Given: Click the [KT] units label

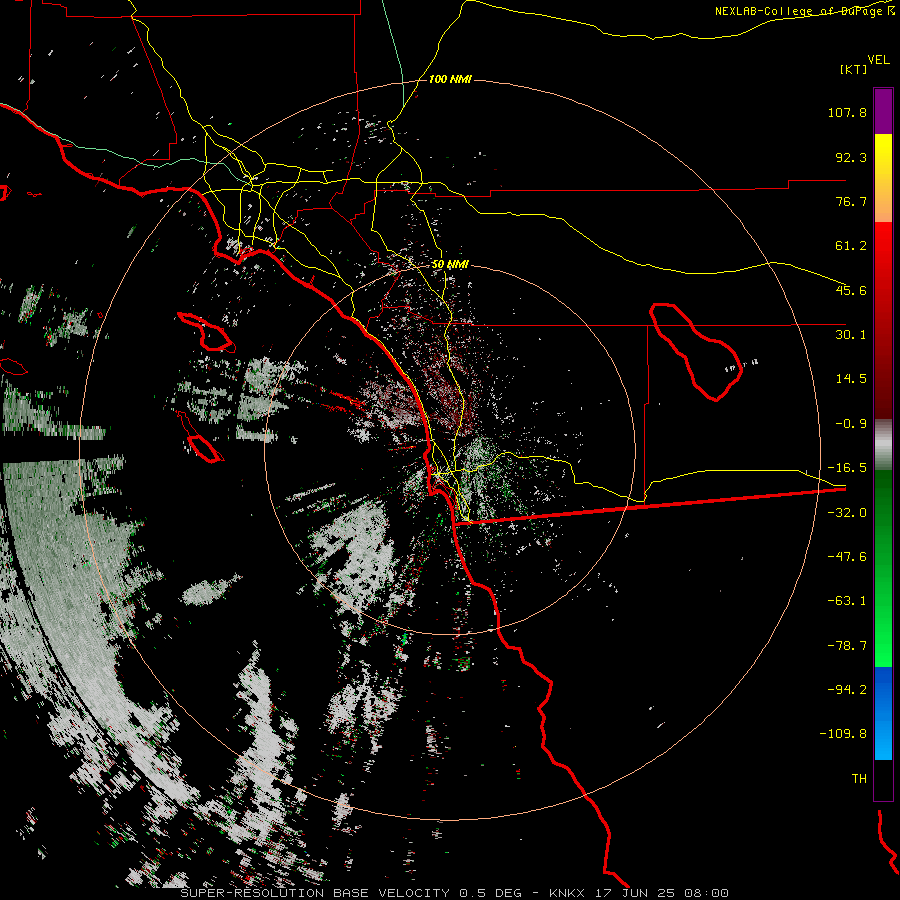Looking at the screenshot, I should [853, 69].
